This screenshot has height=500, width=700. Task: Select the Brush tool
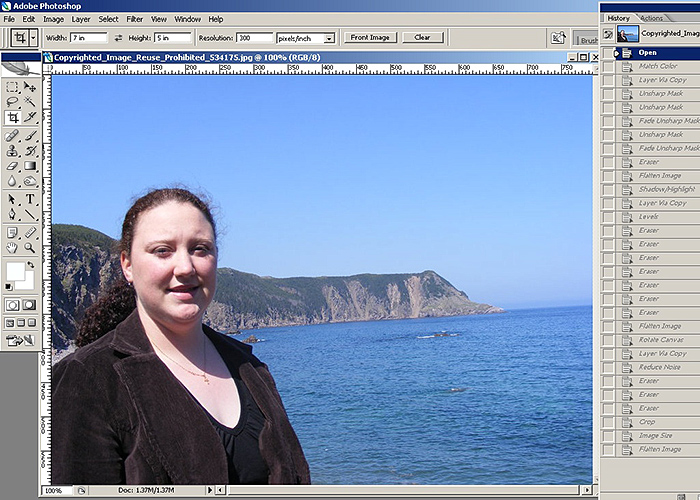pyautogui.click(x=29, y=136)
